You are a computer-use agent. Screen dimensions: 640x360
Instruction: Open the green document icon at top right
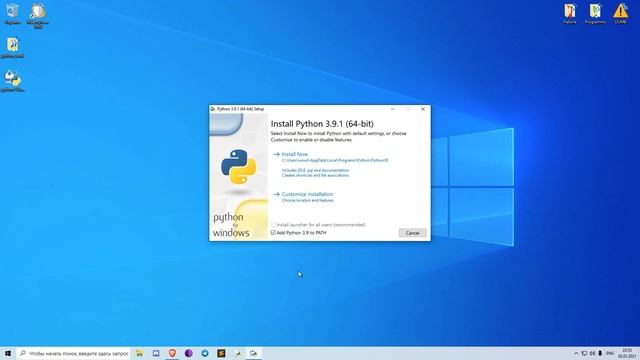595,13
